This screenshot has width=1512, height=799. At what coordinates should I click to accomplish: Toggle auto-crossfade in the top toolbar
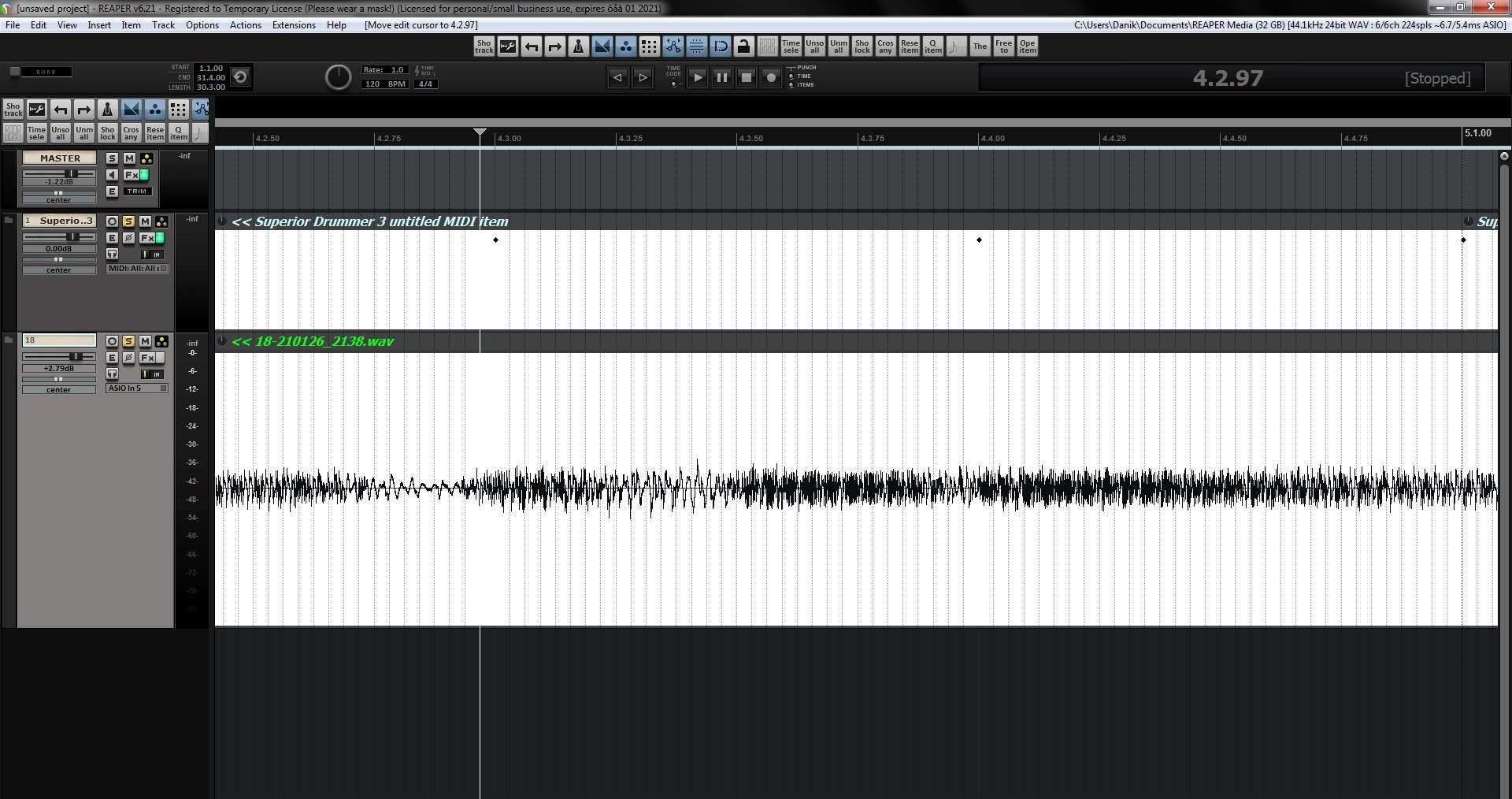pyautogui.click(x=602, y=46)
